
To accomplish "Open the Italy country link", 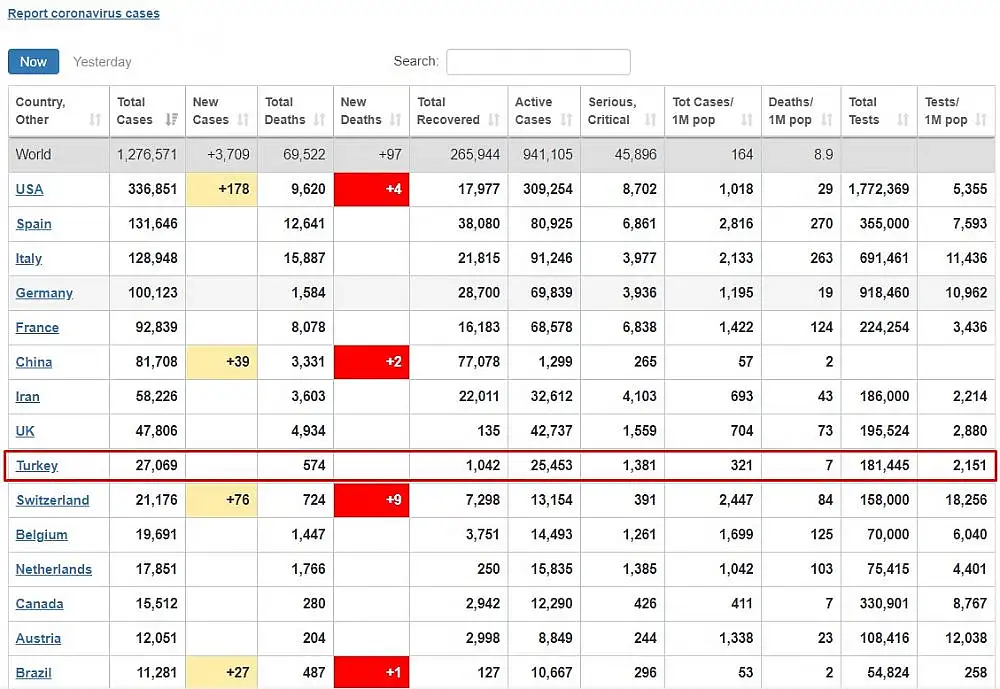I will (x=29, y=258).
